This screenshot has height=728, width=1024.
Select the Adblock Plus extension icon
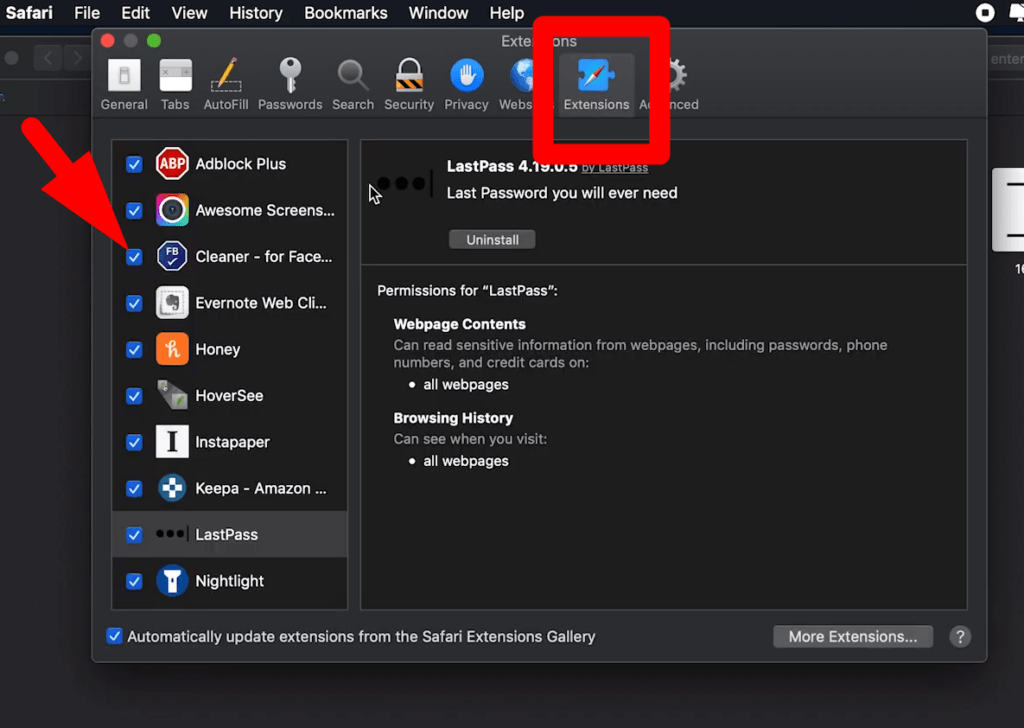[x=172, y=163]
